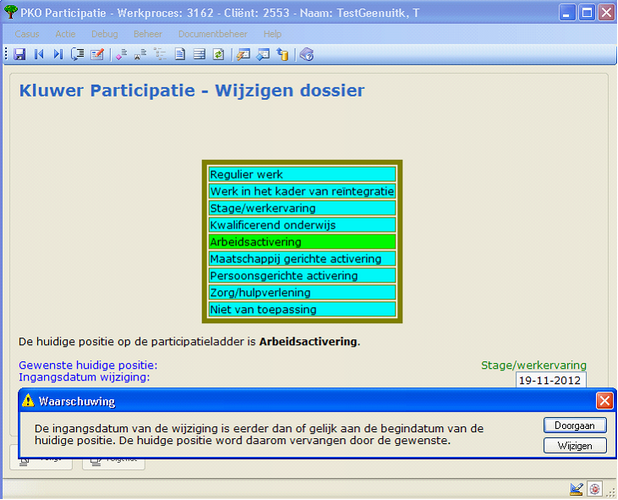The image size is (618, 500).
Task: Click the help book icon in toolbar
Action: 307,54
